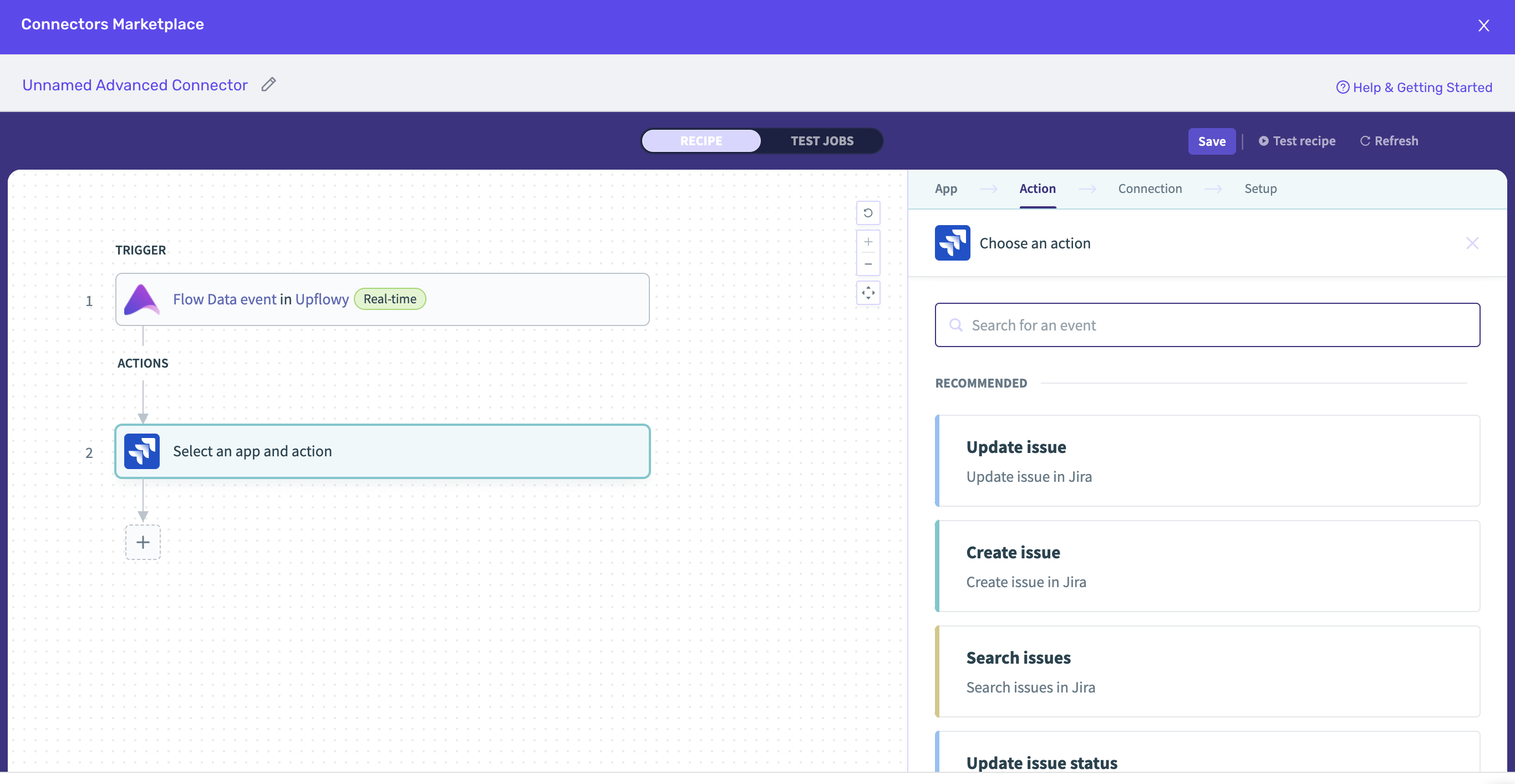
Task: Close the Choose an action panel
Action: pos(1472,243)
